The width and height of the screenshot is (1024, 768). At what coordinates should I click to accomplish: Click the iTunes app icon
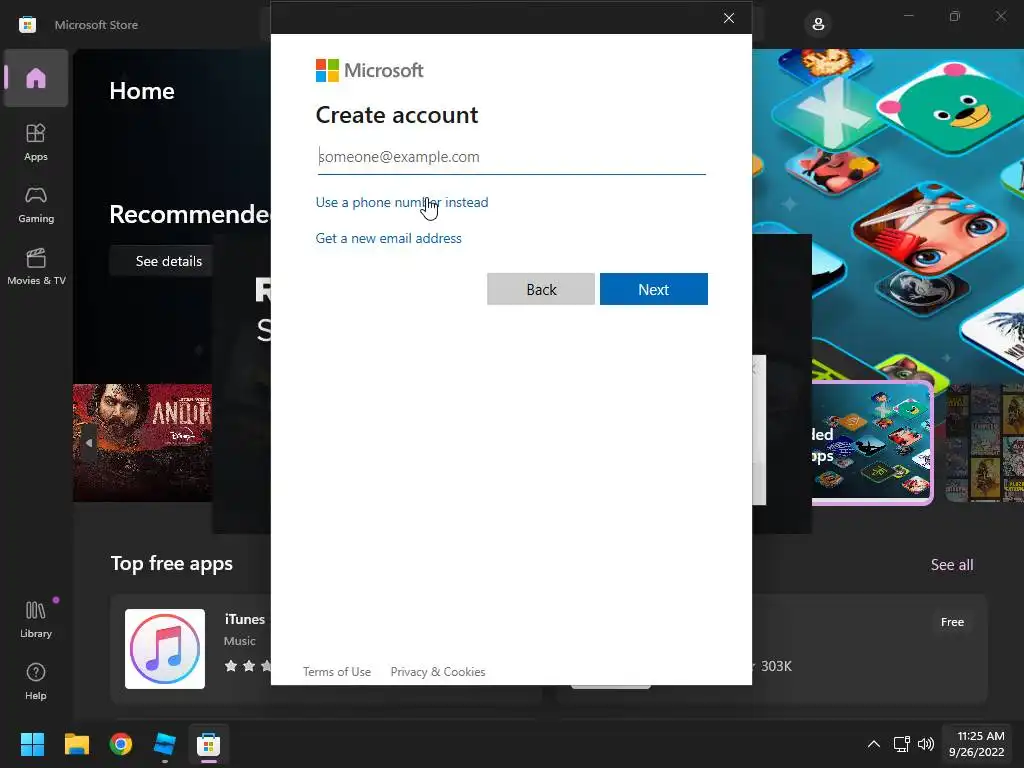click(x=165, y=649)
